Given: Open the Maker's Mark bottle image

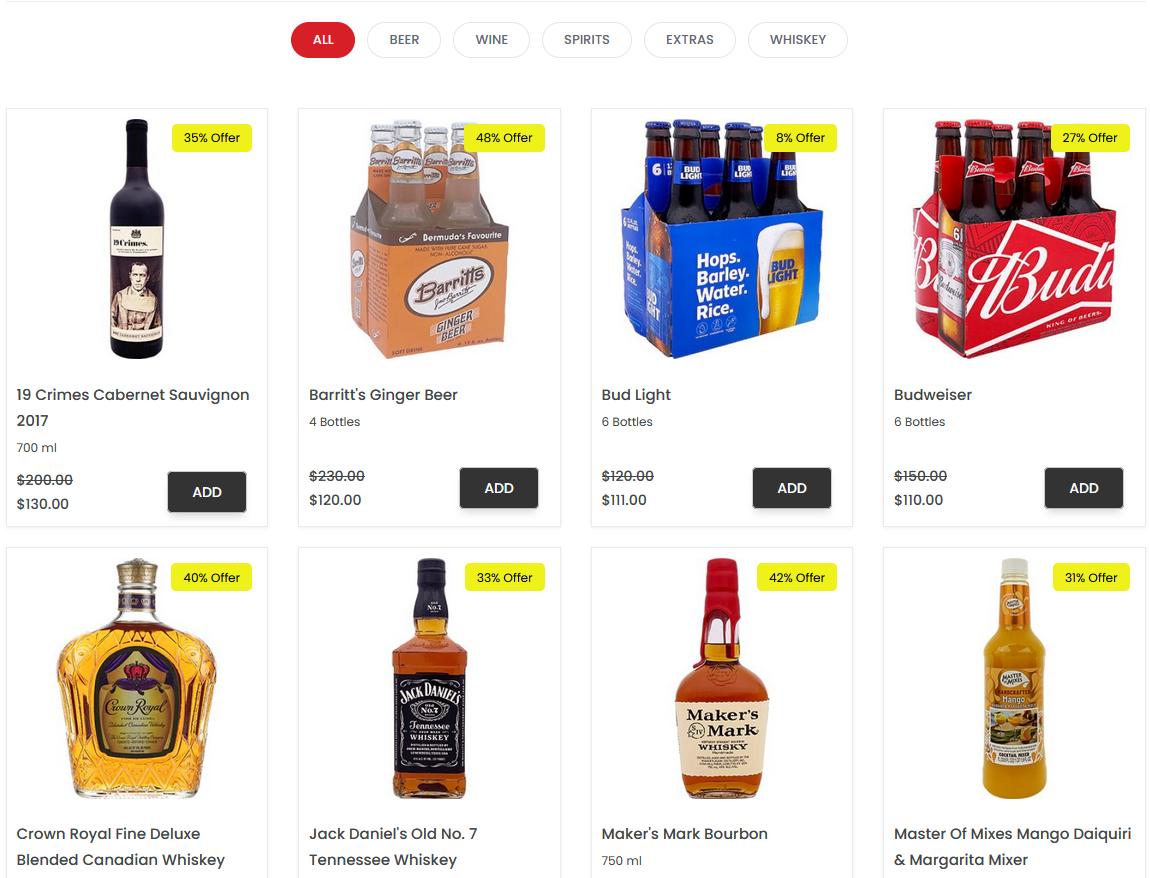Looking at the screenshot, I should (722, 678).
